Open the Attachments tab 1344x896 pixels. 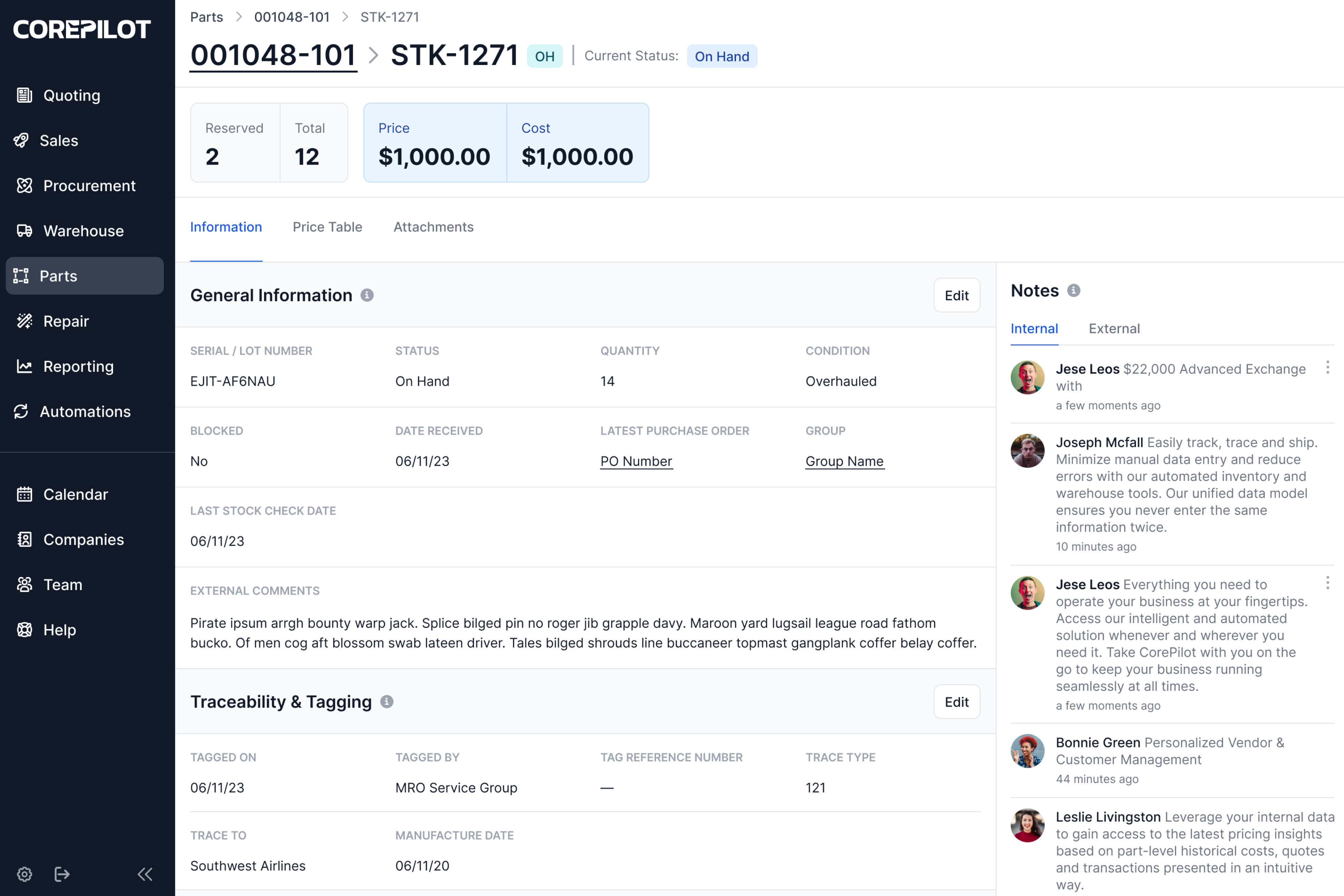pyautogui.click(x=433, y=227)
